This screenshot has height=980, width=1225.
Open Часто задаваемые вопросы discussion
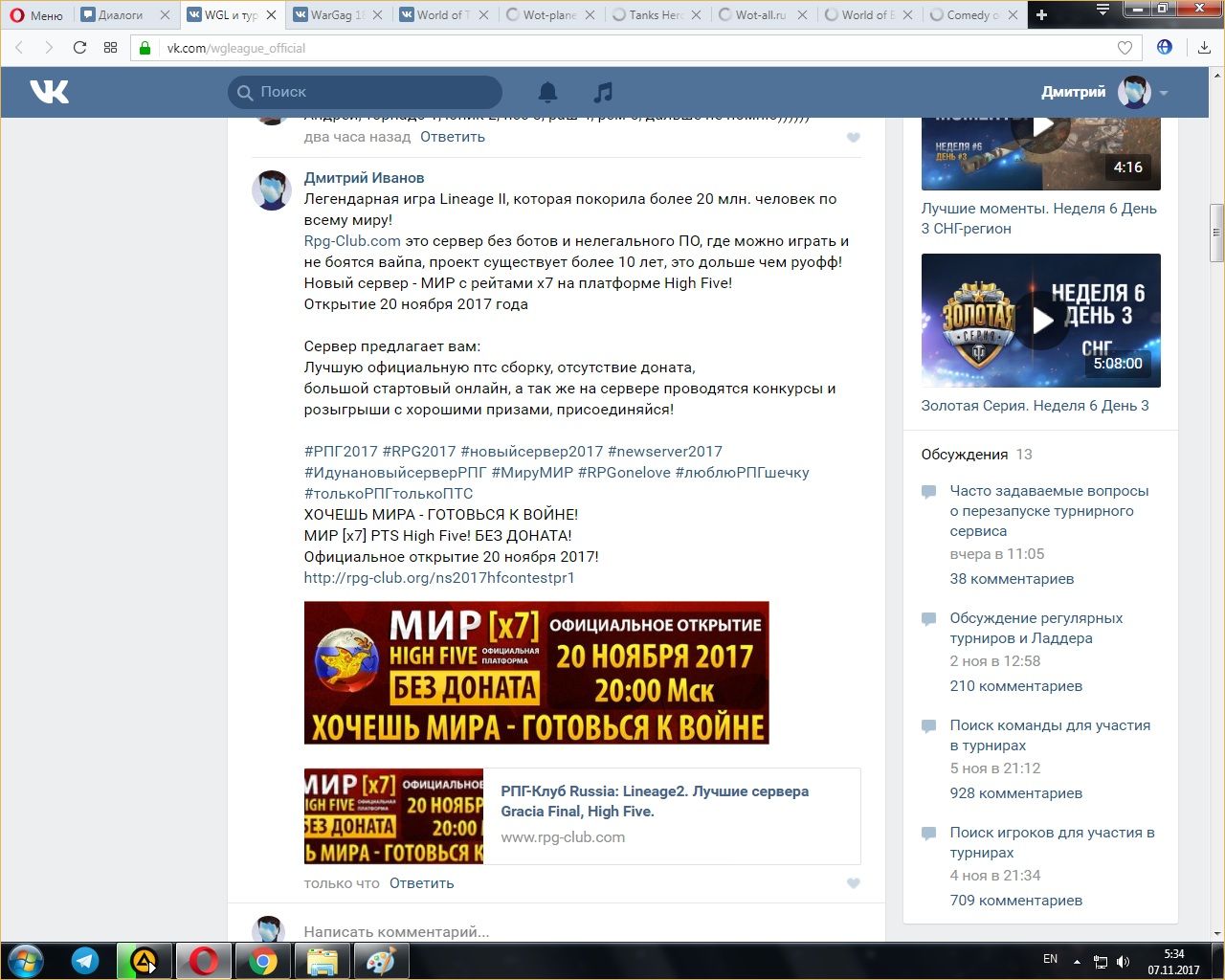click(1049, 511)
